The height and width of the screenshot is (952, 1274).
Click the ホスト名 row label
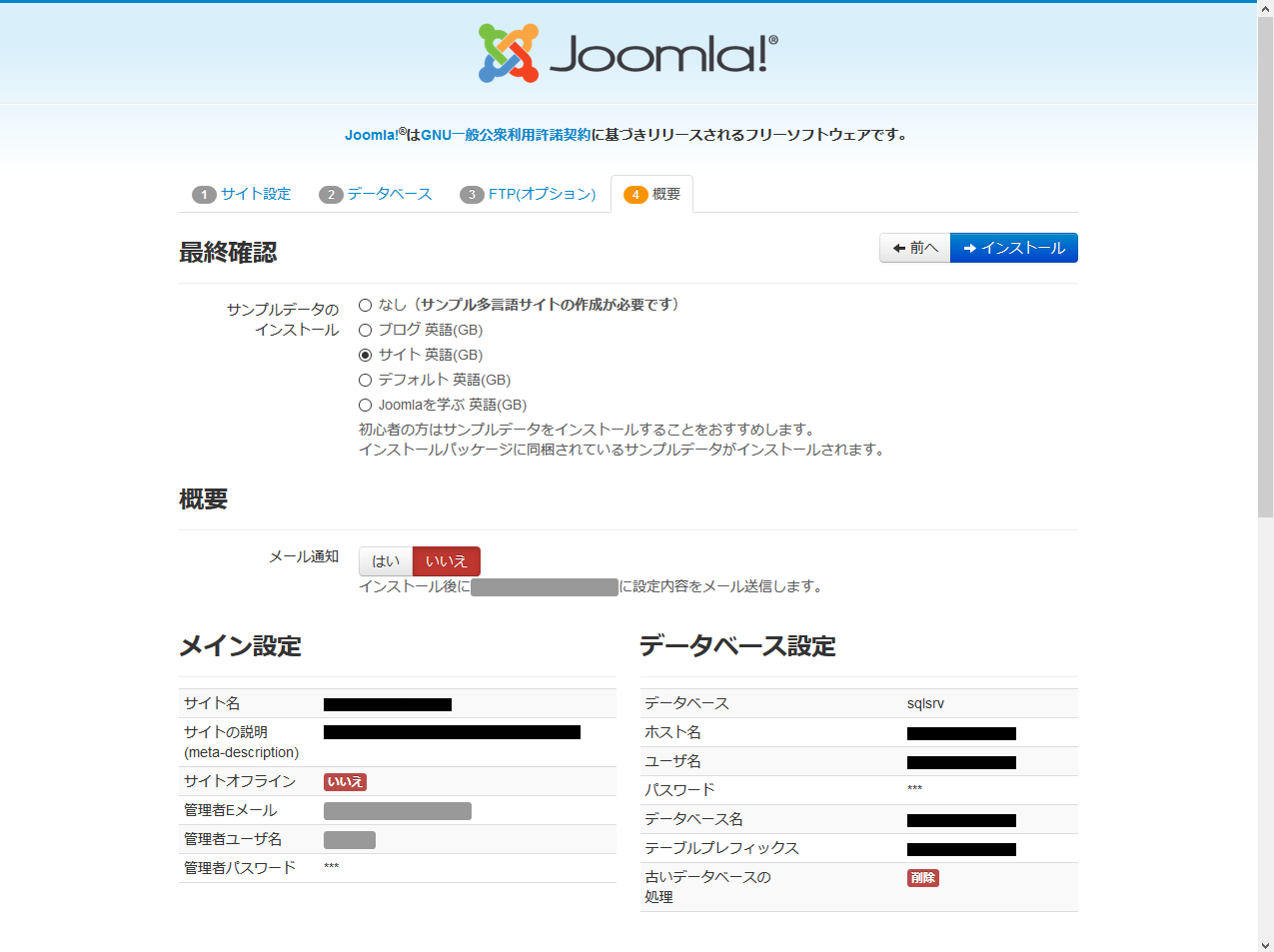pos(672,732)
